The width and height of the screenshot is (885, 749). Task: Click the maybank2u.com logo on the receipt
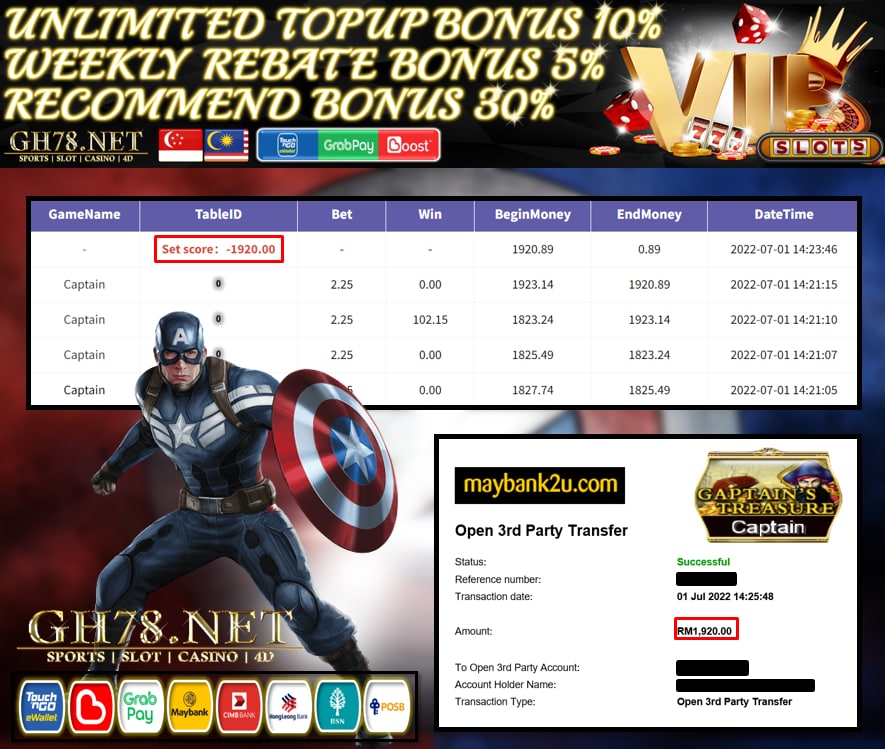coord(540,485)
